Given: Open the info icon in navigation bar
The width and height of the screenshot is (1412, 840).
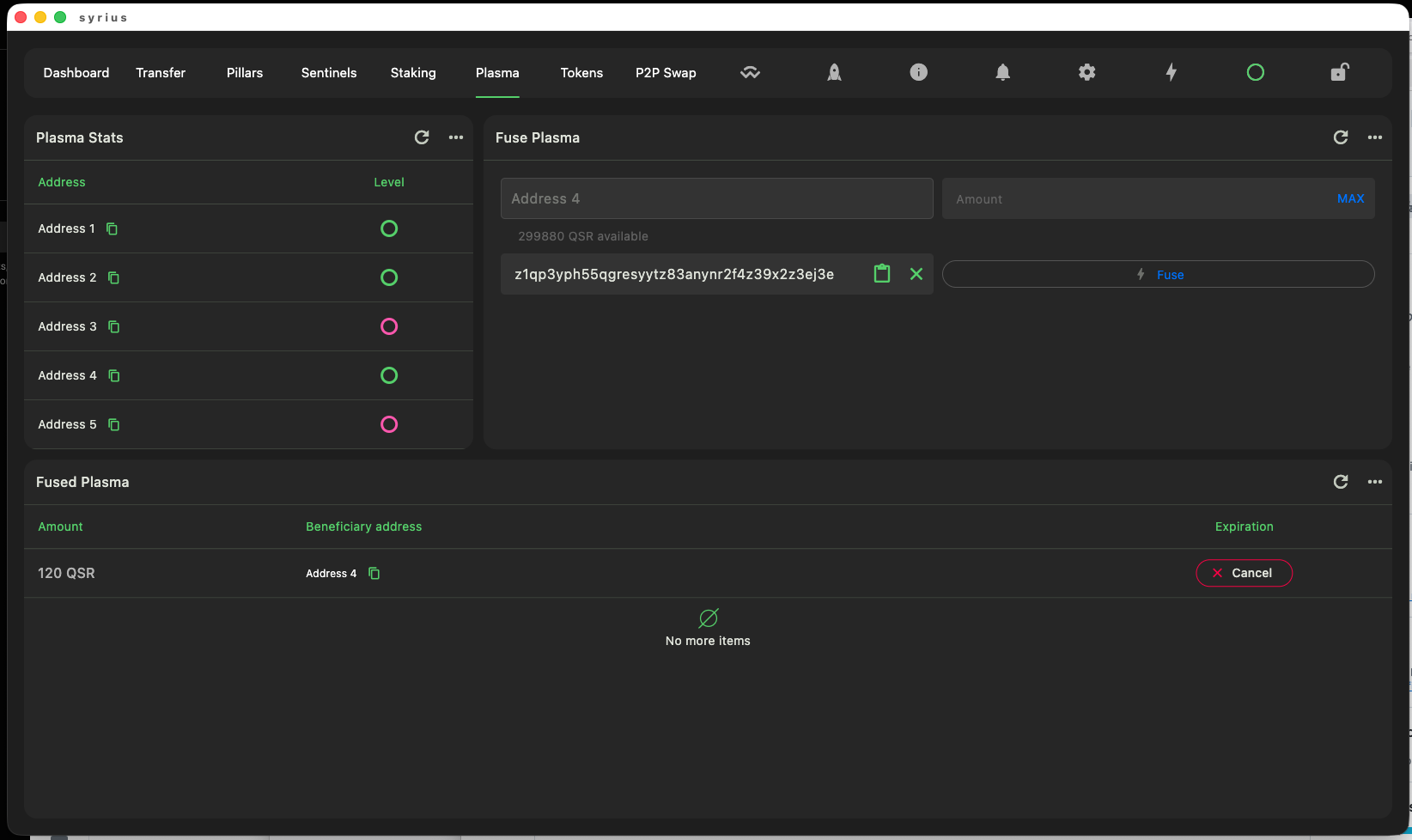Looking at the screenshot, I should coord(918,72).
